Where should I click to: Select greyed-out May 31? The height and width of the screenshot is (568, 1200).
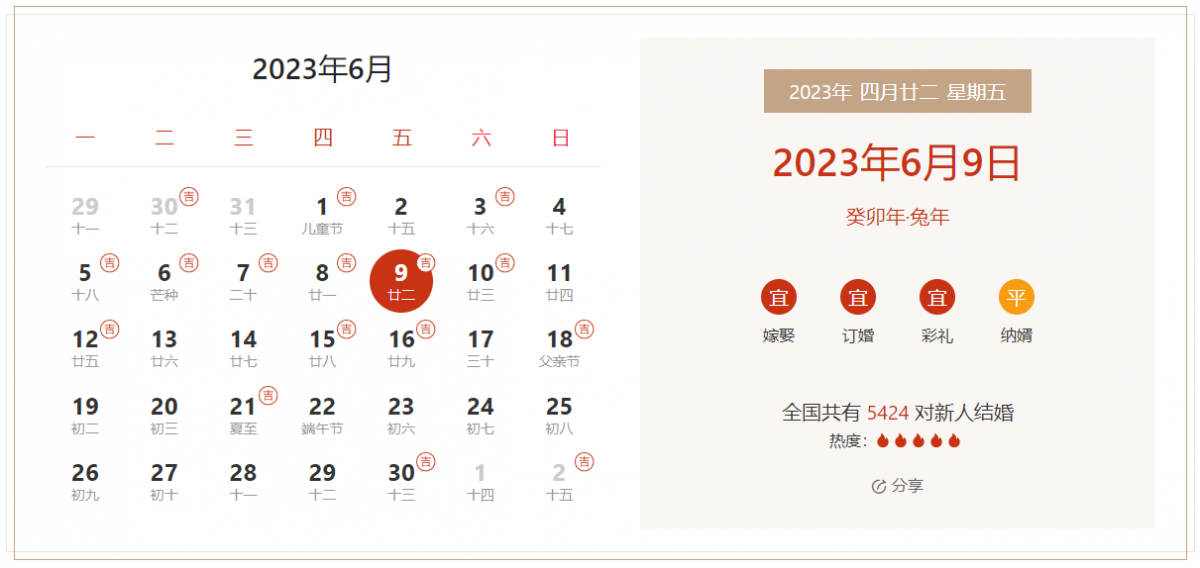coord(243,215)
